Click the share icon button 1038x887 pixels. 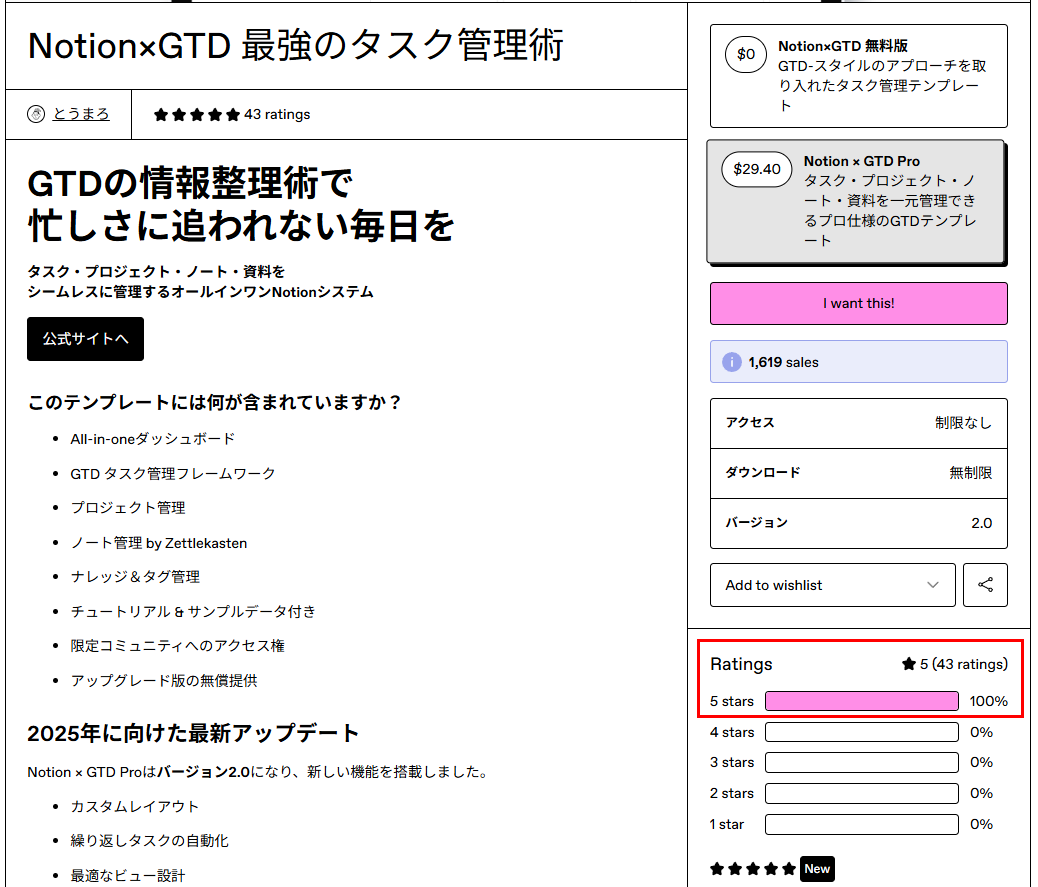coord(985,585)
